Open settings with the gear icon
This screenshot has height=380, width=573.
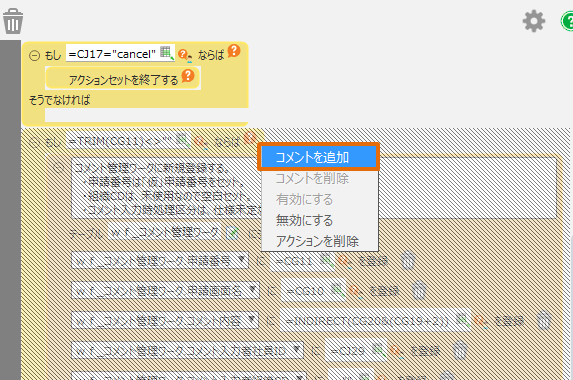[x=534, y=22]
